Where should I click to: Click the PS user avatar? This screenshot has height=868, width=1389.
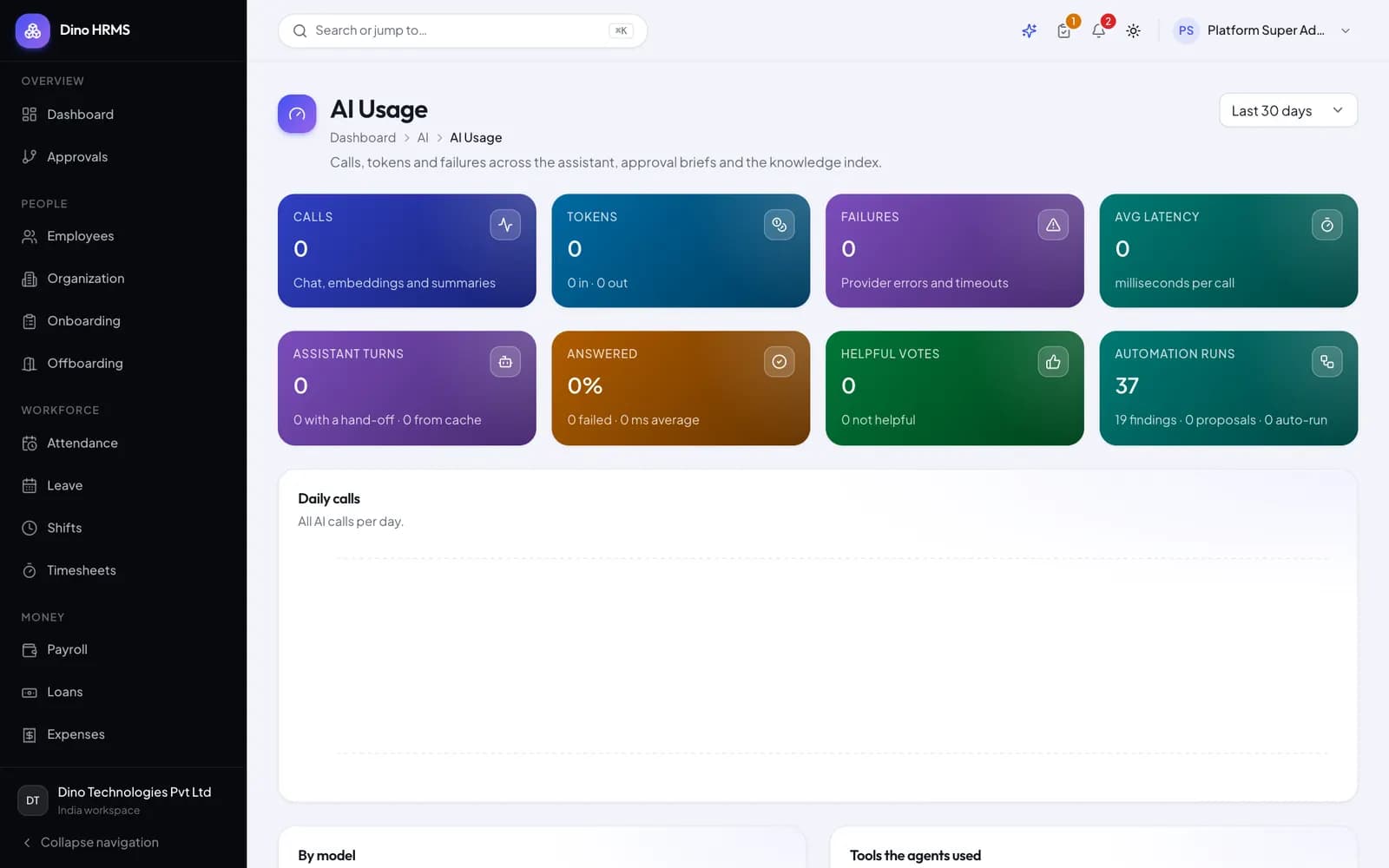click(1186, 30)
